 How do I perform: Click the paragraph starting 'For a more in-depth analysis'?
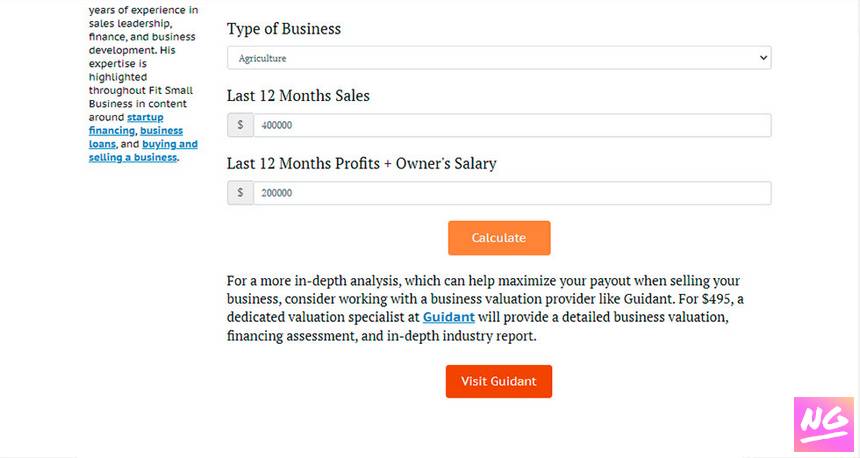point(485,308)
